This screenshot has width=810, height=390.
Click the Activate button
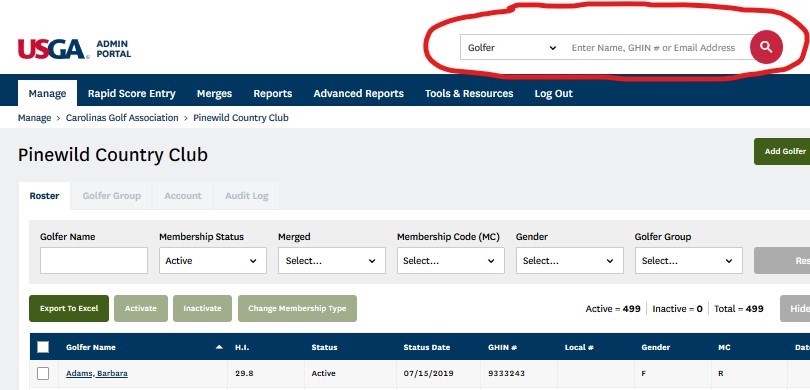141,308
